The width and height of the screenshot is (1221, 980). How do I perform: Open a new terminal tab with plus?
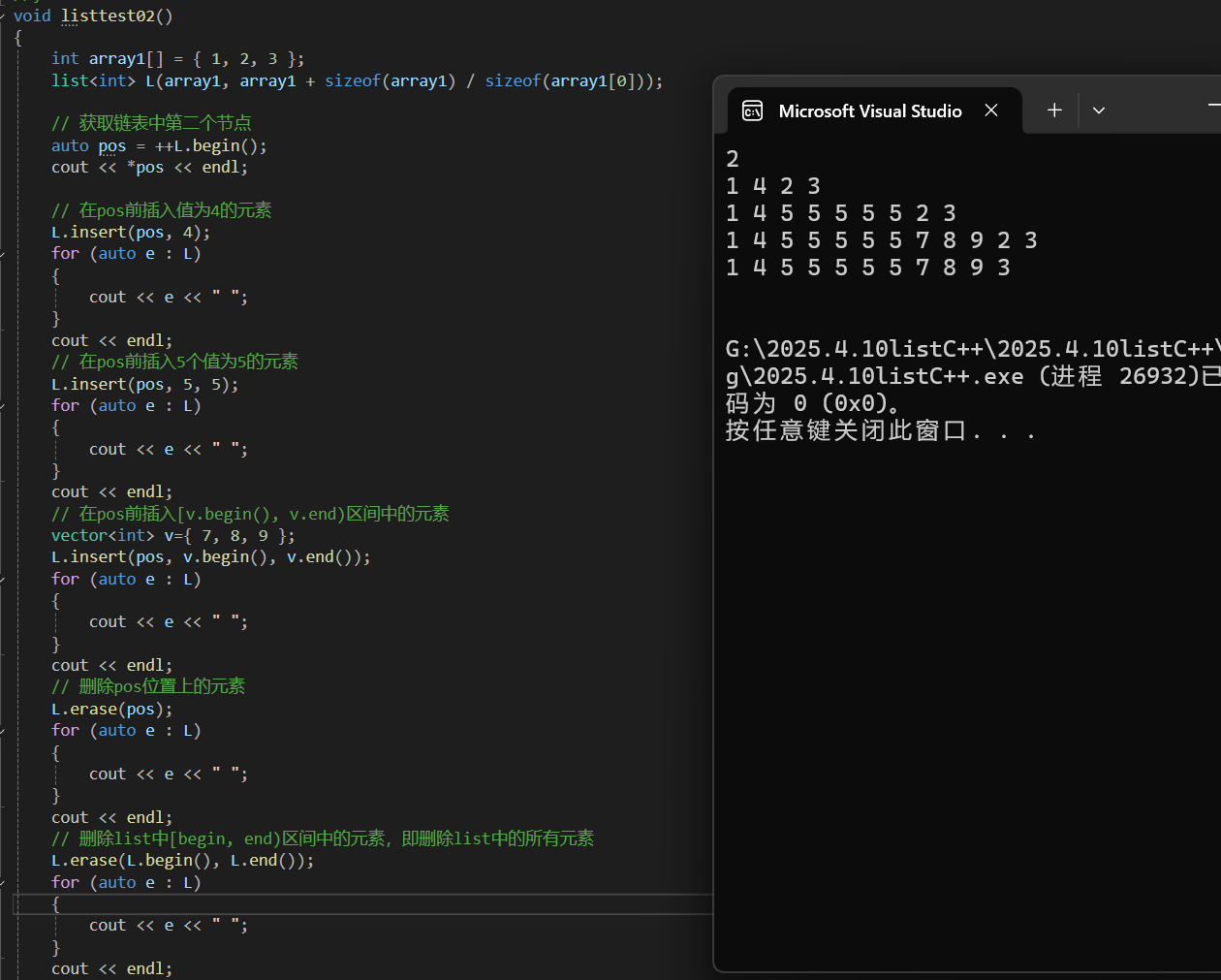[1054, 111]
